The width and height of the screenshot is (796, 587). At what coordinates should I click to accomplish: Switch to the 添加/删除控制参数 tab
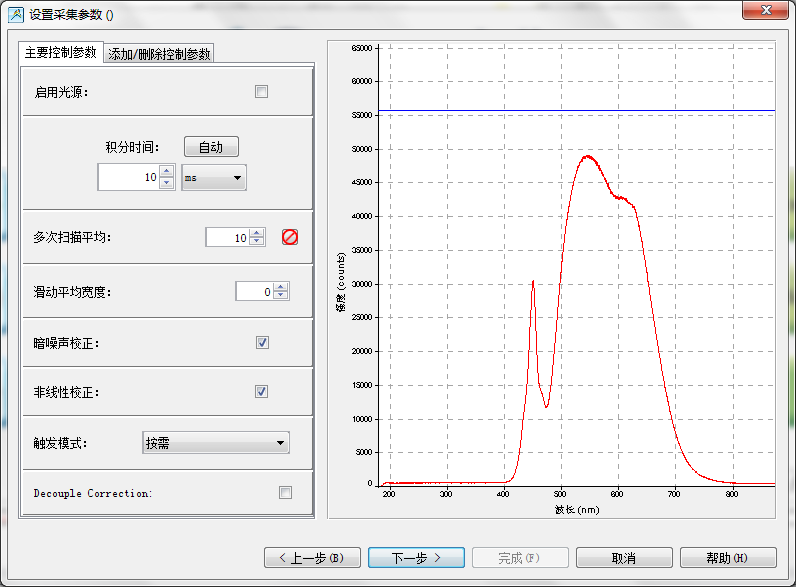pos(160,54)
